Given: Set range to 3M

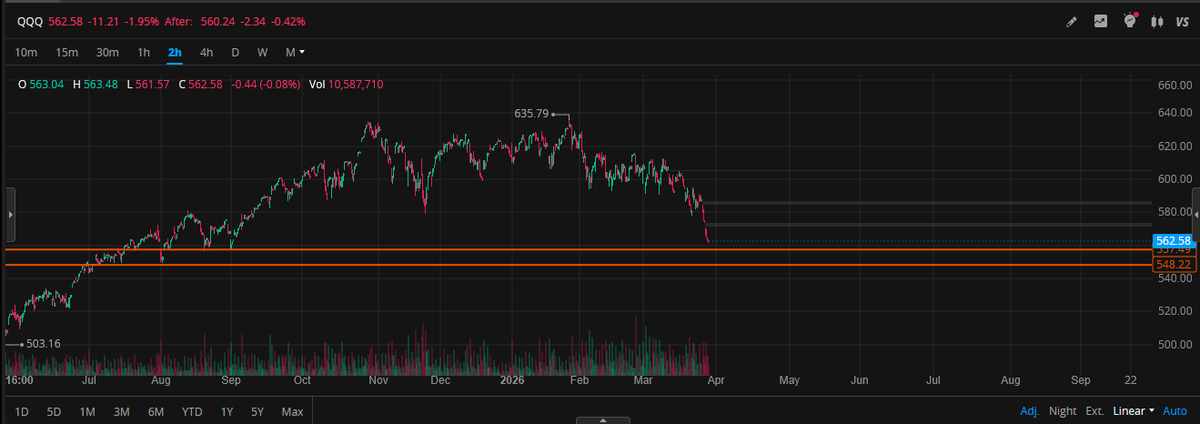Looking at the screenshot, I should coord(121,411).
